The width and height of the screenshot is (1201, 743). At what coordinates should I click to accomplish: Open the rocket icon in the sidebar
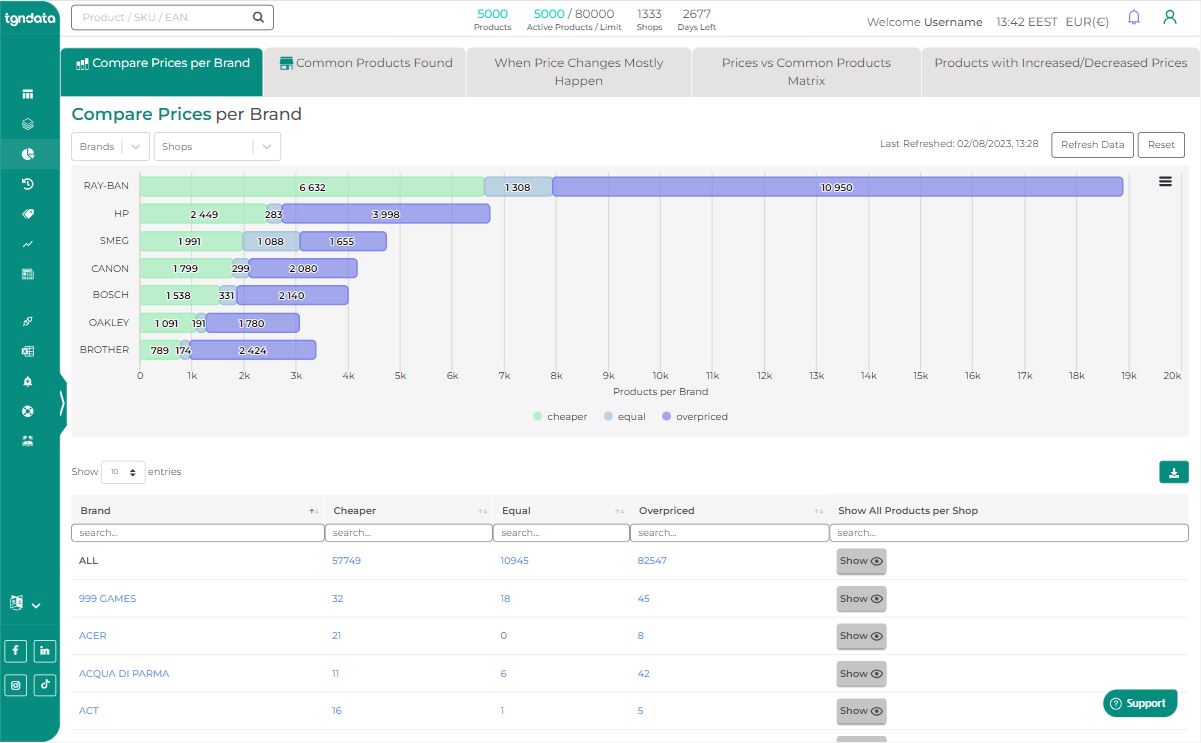coord(28,321)
